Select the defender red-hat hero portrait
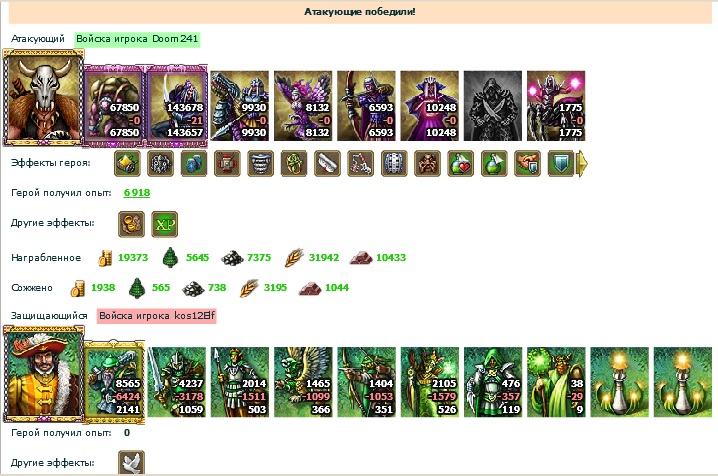Viewport: 718px width, 476px height. coord(44,374)
